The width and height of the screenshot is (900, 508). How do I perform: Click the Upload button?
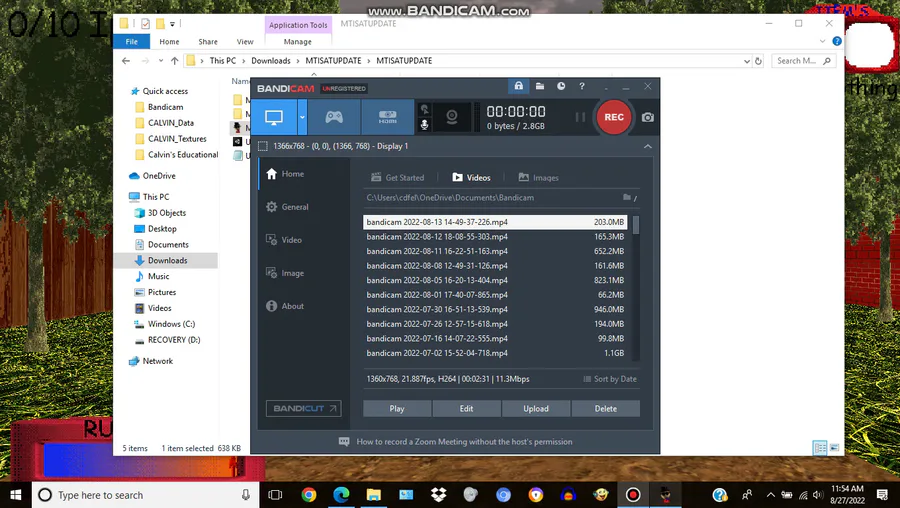pyautogui.click(x=536, y=409)
